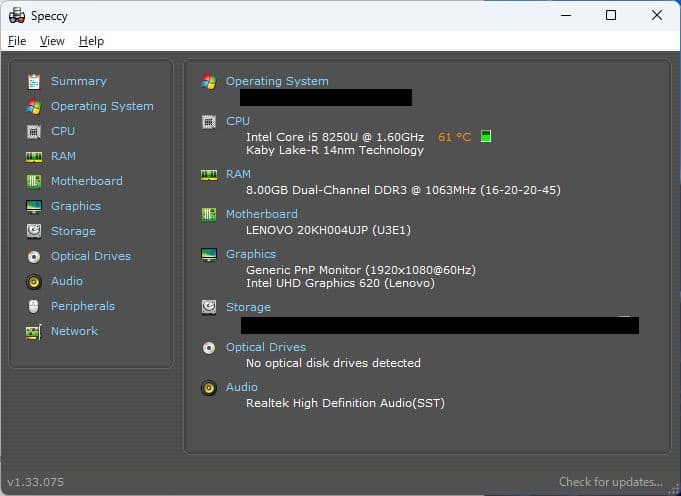Minimize the Speccy window
Screen dimensions: 681x496
pos(566,15)
